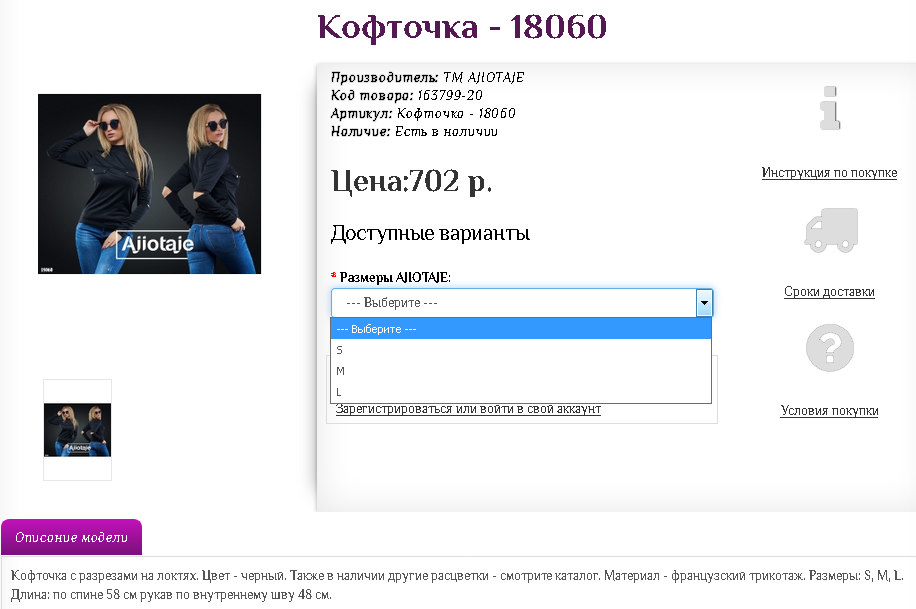916x609 pixels.
Task: Click the manufacturer name TM AJIOTAJE
Action: click(x=483, y=78)
